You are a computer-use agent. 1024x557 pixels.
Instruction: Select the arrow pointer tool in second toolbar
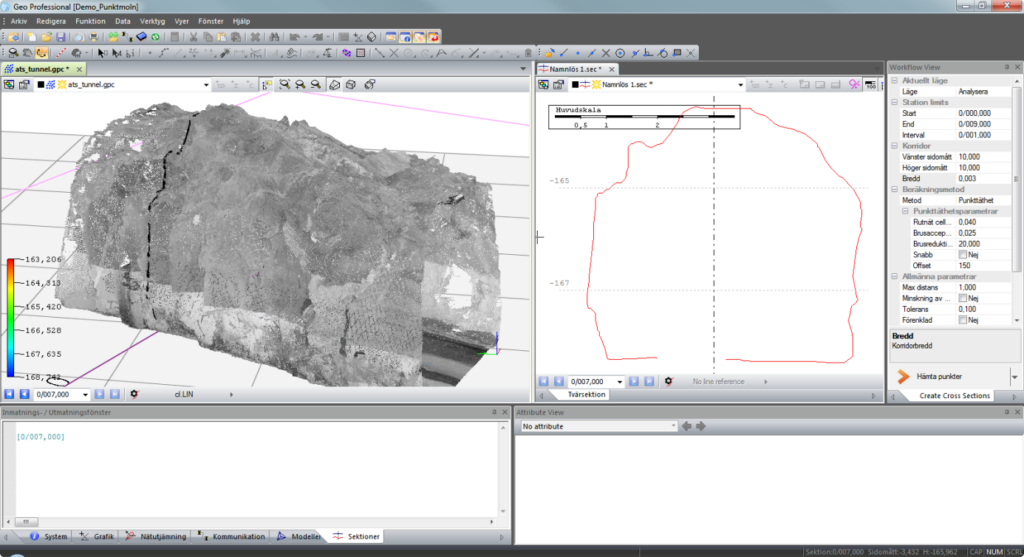tap(101, 53)
